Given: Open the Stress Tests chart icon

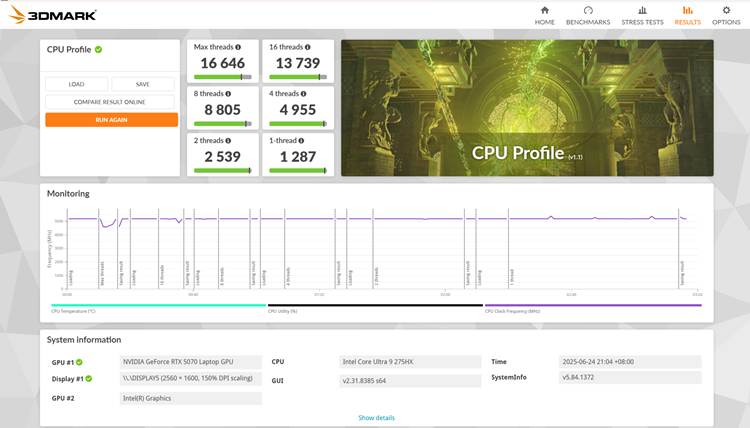Looking at the screenshot, I should 642,10.
